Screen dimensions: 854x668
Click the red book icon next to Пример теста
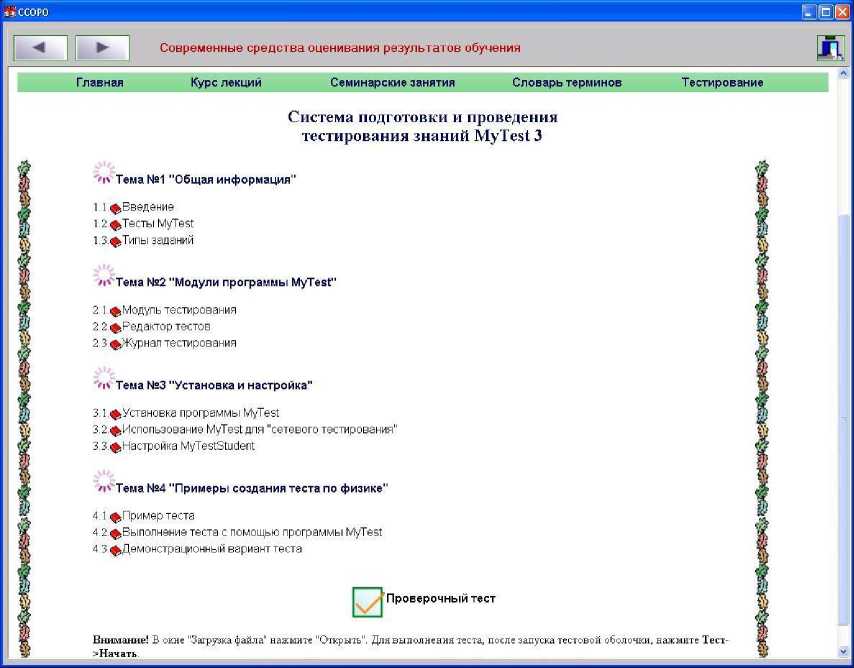115,518
